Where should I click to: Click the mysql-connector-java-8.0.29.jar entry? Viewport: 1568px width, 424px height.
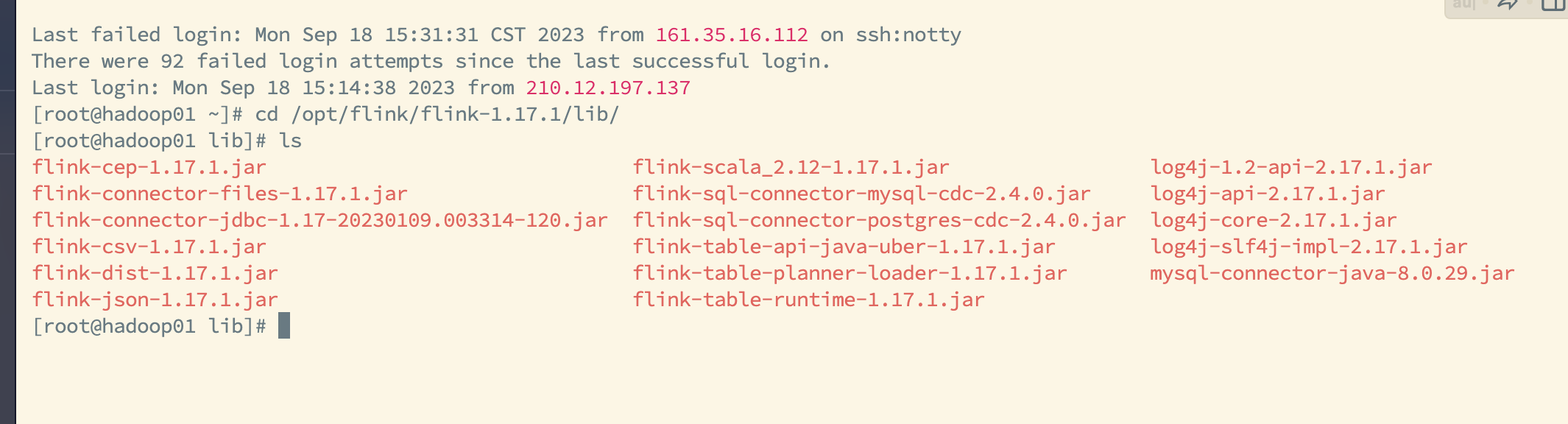click(1333, 274)
